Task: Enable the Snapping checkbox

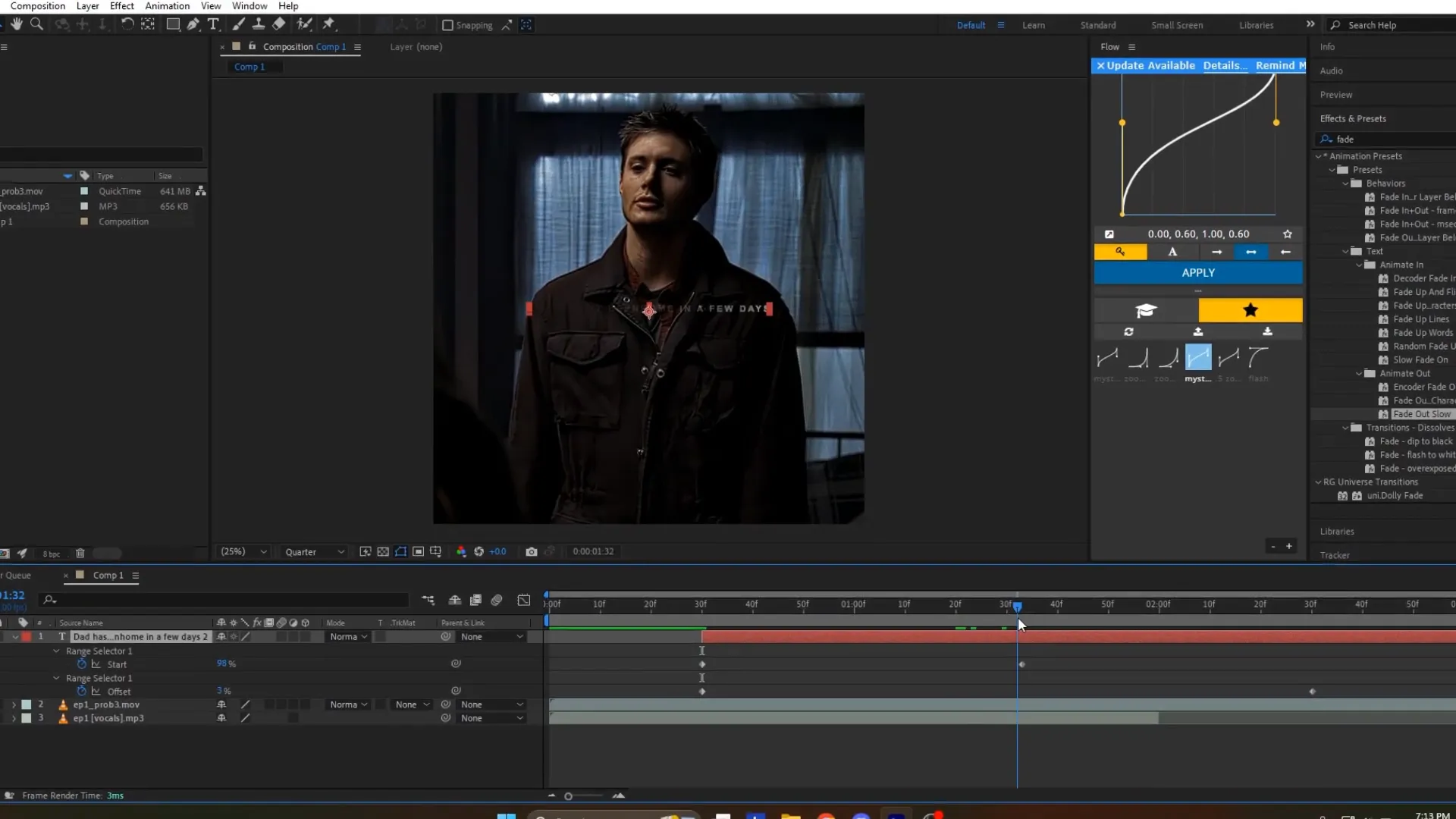Action: pyautogui.click(x=447, y=25)
